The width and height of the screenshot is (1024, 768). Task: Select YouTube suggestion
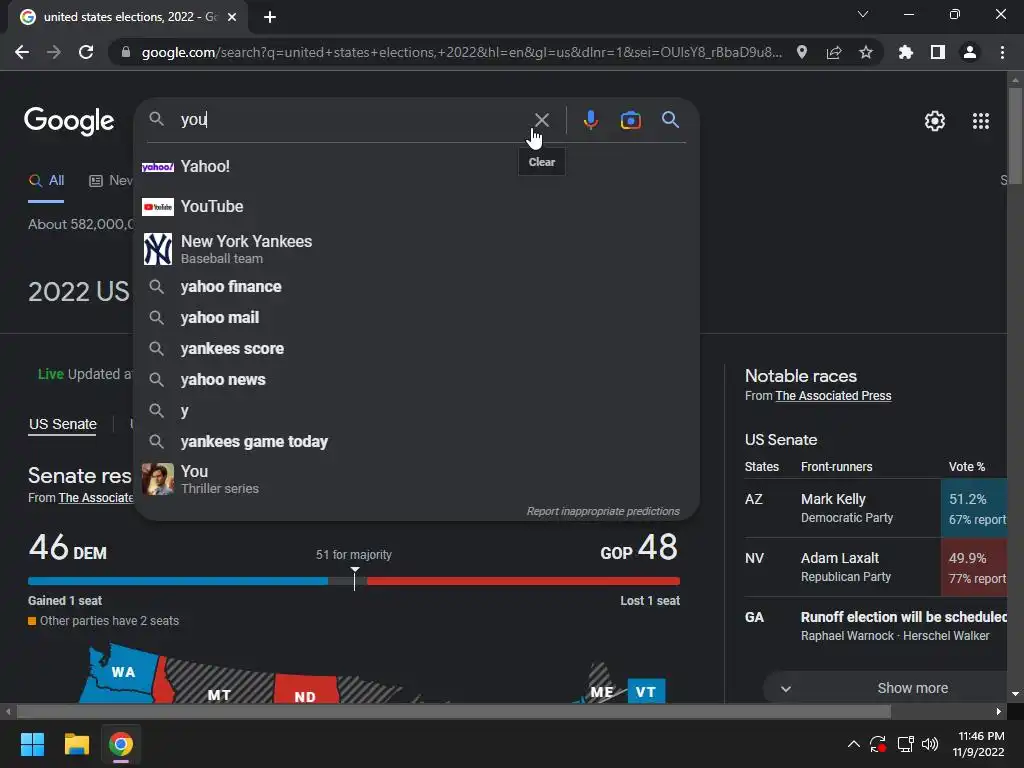tap(416, 206)
